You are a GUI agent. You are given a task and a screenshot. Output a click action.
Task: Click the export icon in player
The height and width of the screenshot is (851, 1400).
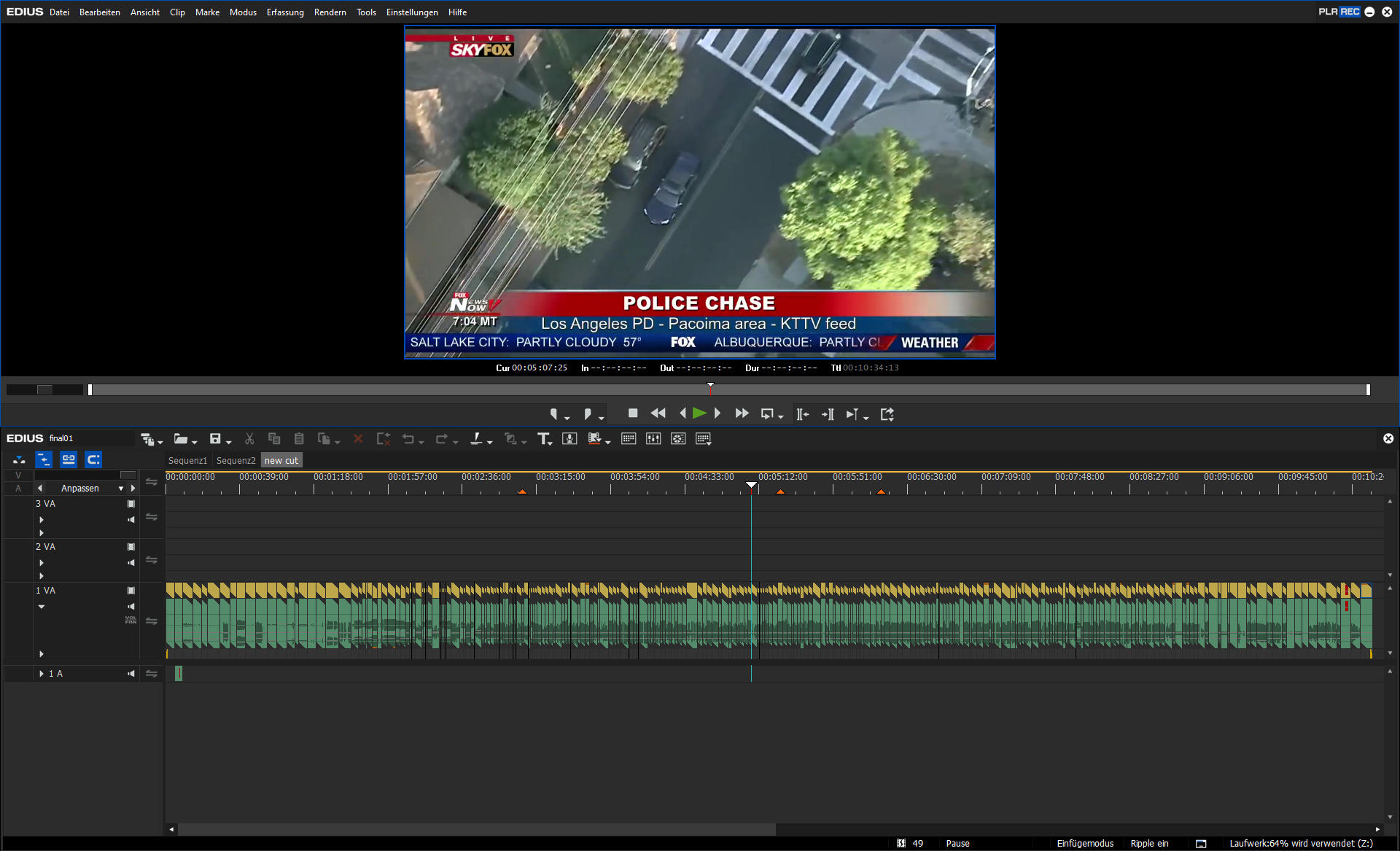pyautogui.click(x=887, y=413)
